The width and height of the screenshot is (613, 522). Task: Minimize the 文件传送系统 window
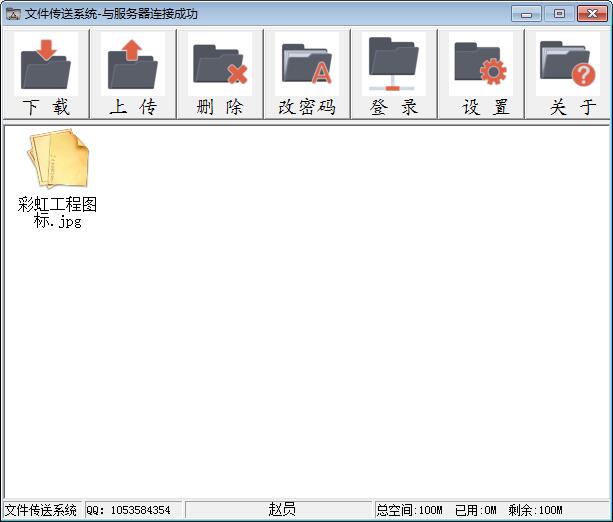[x=526, y=14]
